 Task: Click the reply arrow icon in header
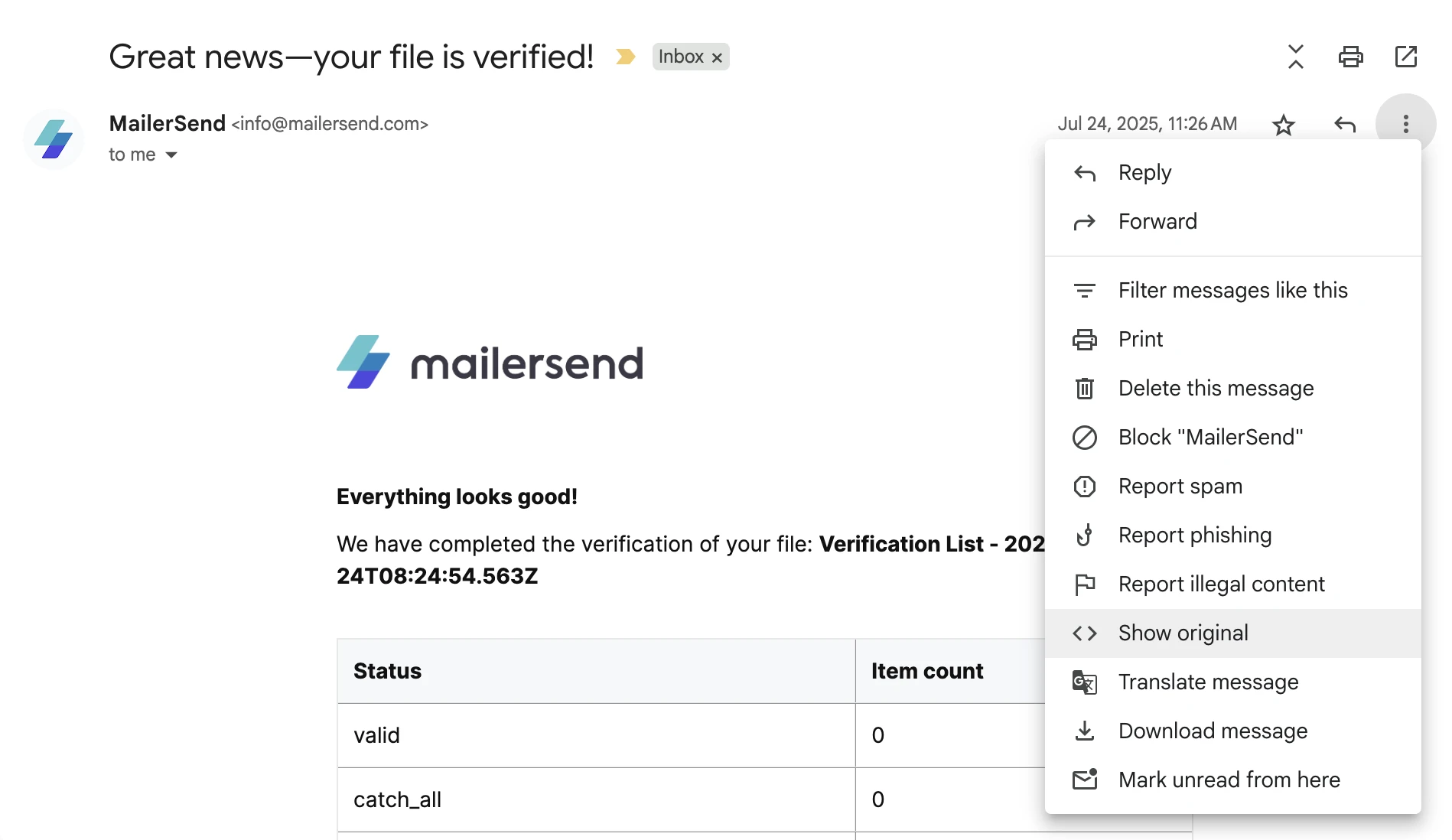tap(1345, 125)
